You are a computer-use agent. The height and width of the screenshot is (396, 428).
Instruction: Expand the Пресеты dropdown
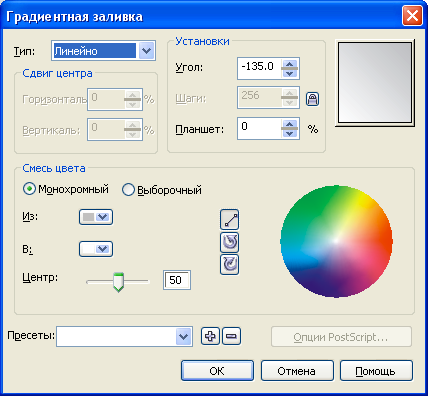(183, 337)
